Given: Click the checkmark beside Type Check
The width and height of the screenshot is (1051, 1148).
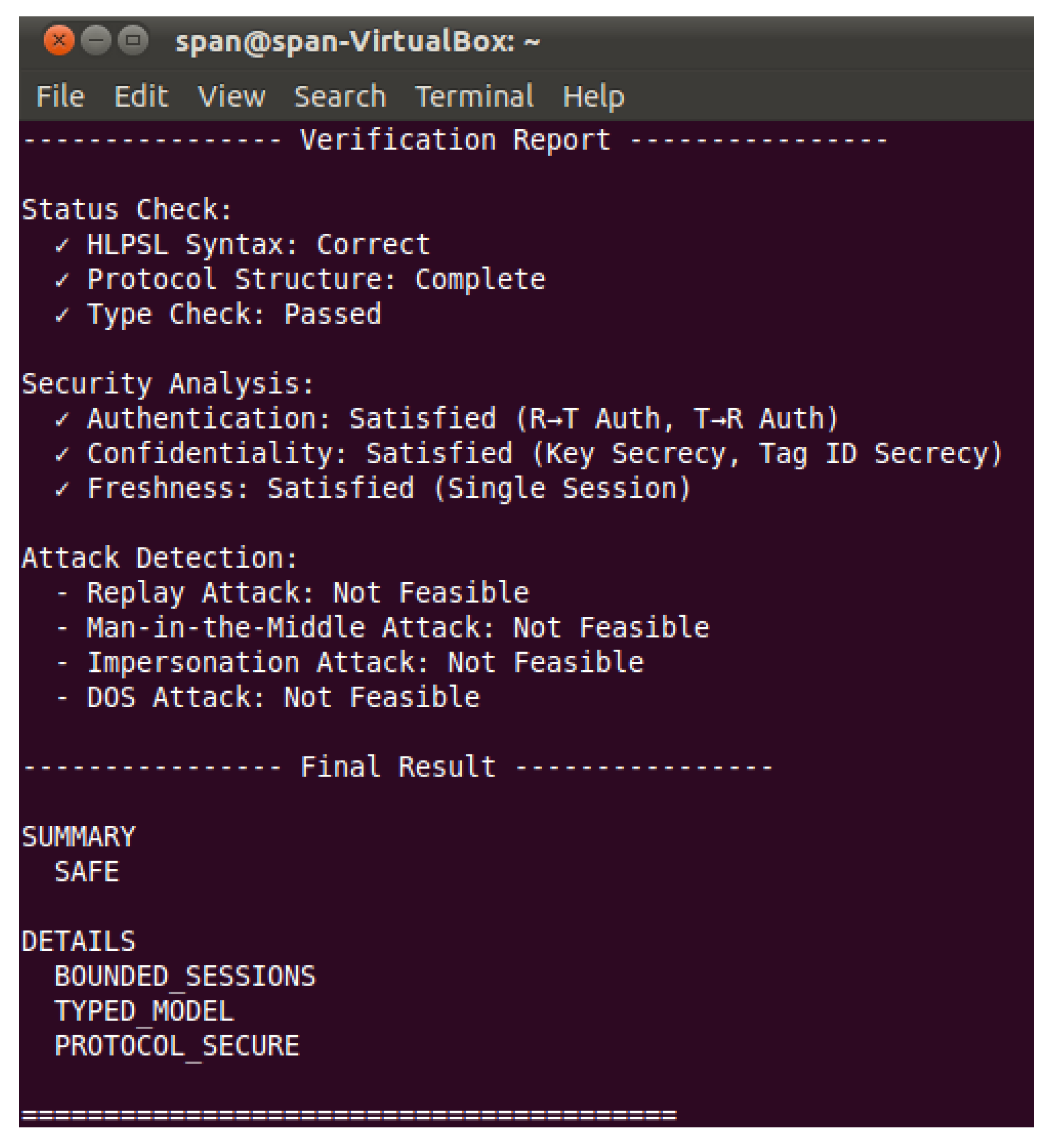Looking at the screenshot, I should click(x=62, y=315).
